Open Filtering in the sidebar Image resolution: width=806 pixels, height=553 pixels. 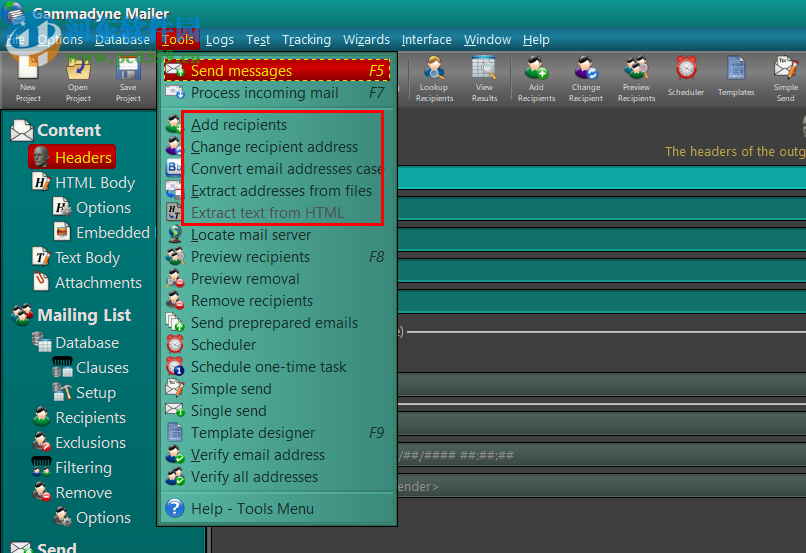coord(72,468)
